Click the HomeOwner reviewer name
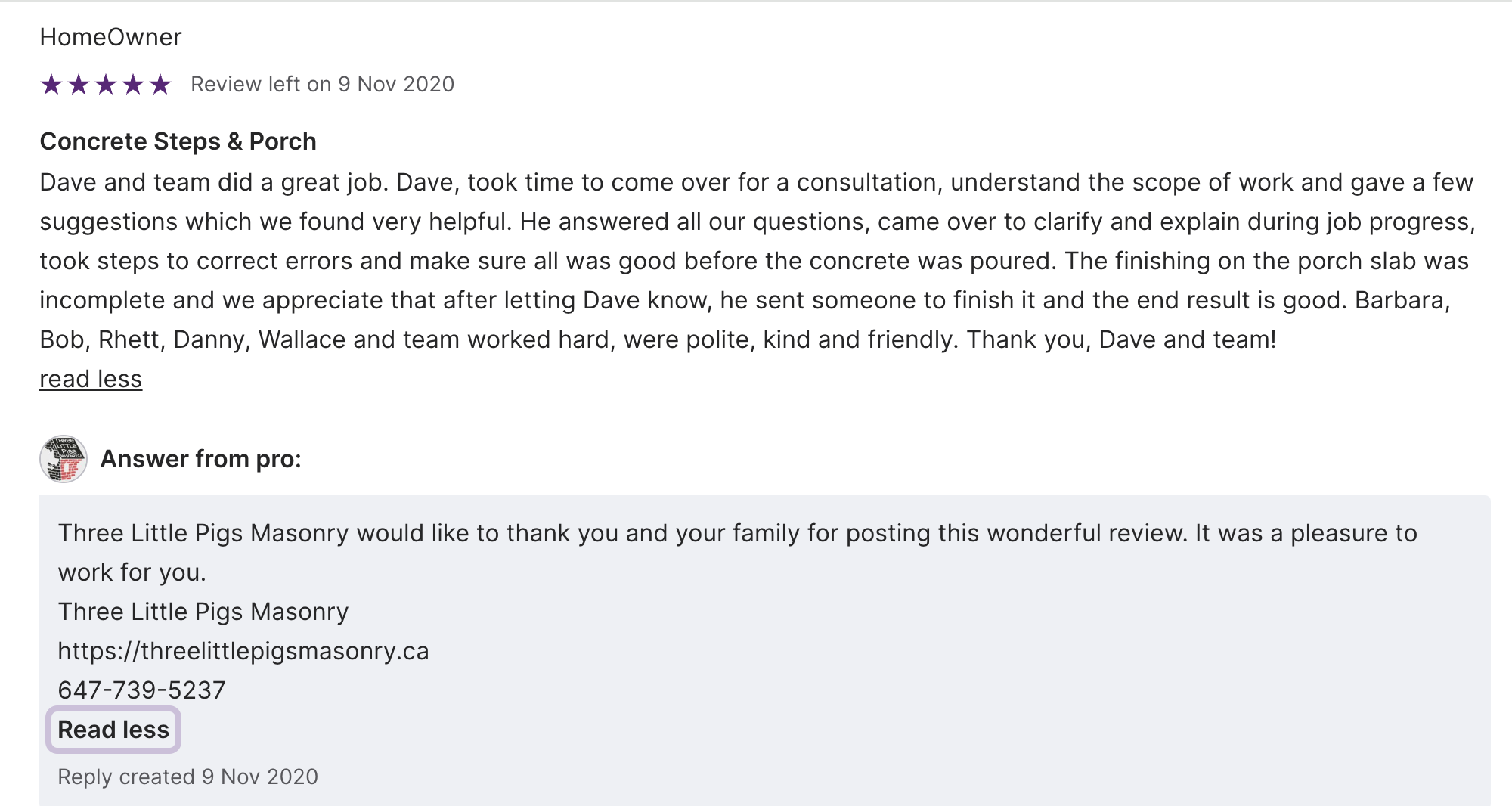 [x=110, y=37]
